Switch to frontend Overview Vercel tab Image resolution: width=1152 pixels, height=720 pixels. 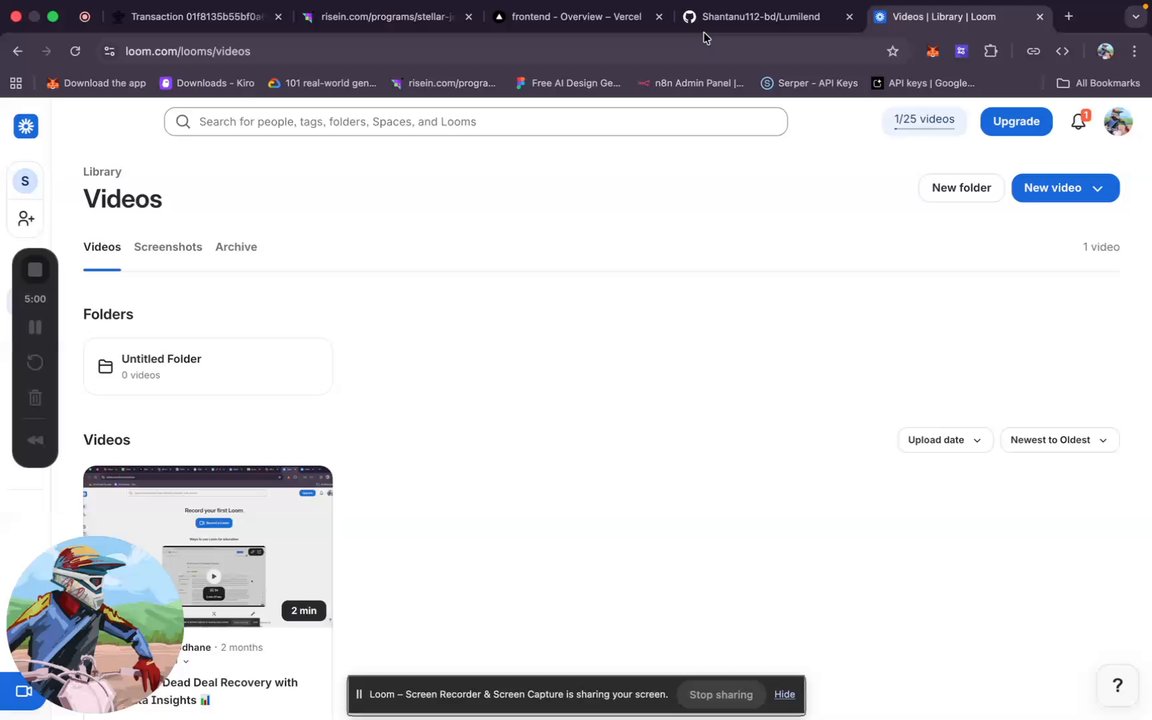(x=577, y=16)
